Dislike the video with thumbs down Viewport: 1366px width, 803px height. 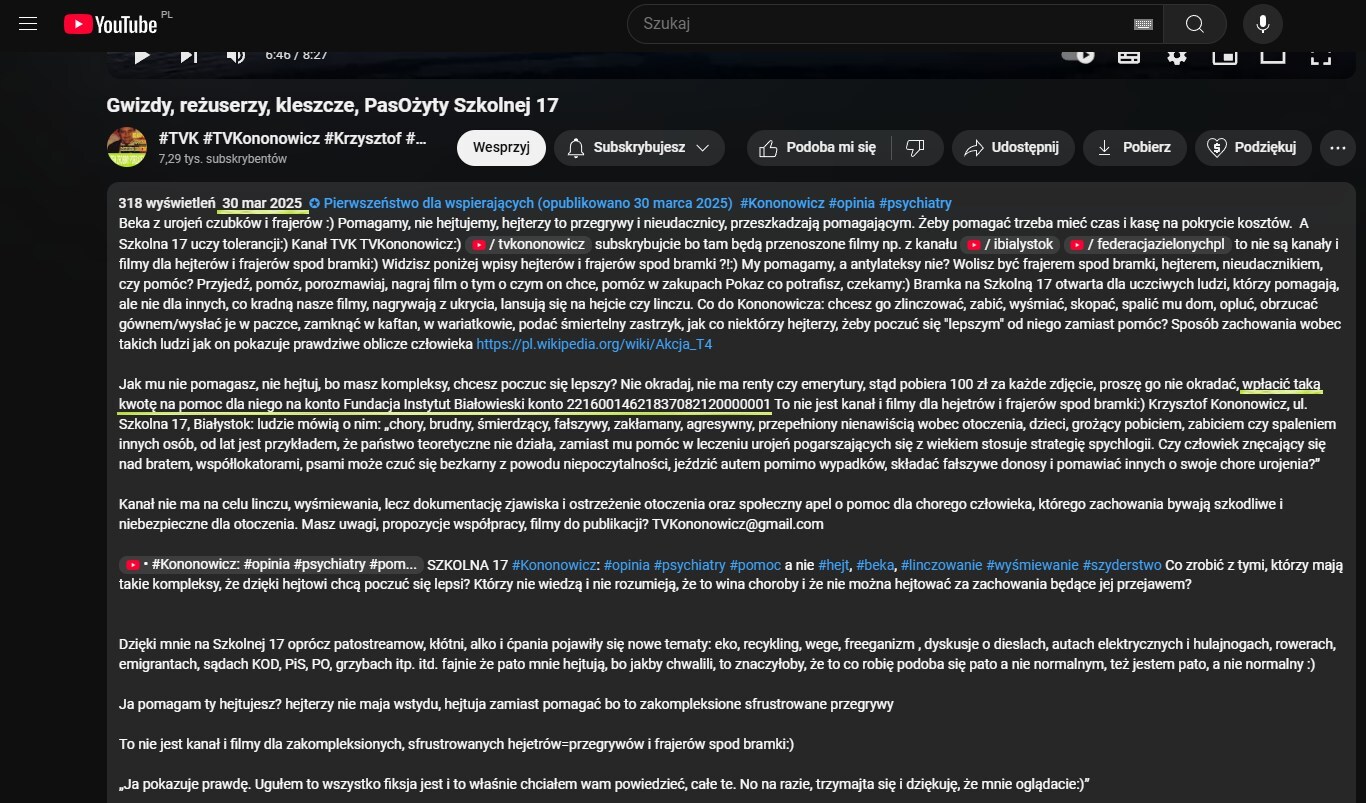point(915,148)
